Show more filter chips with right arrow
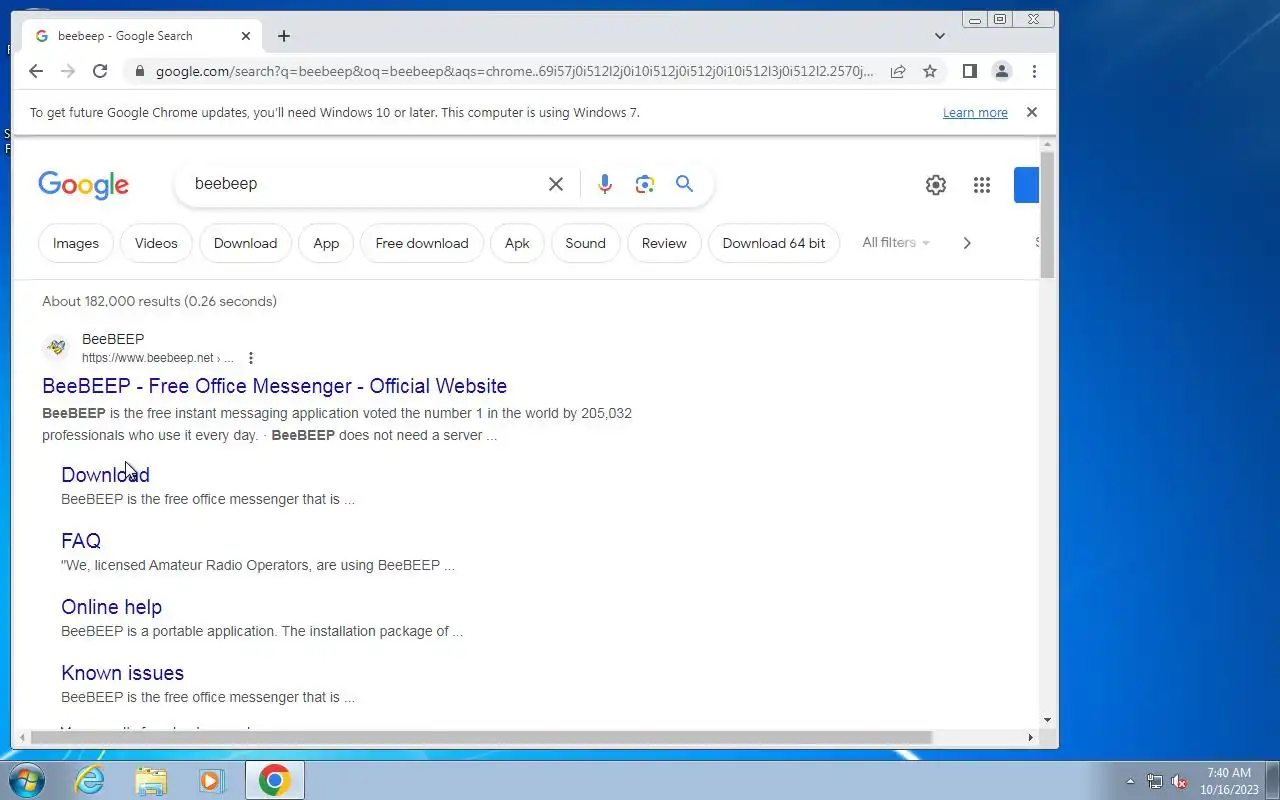This screenshot has height=800, width=1280. (966, 243)
